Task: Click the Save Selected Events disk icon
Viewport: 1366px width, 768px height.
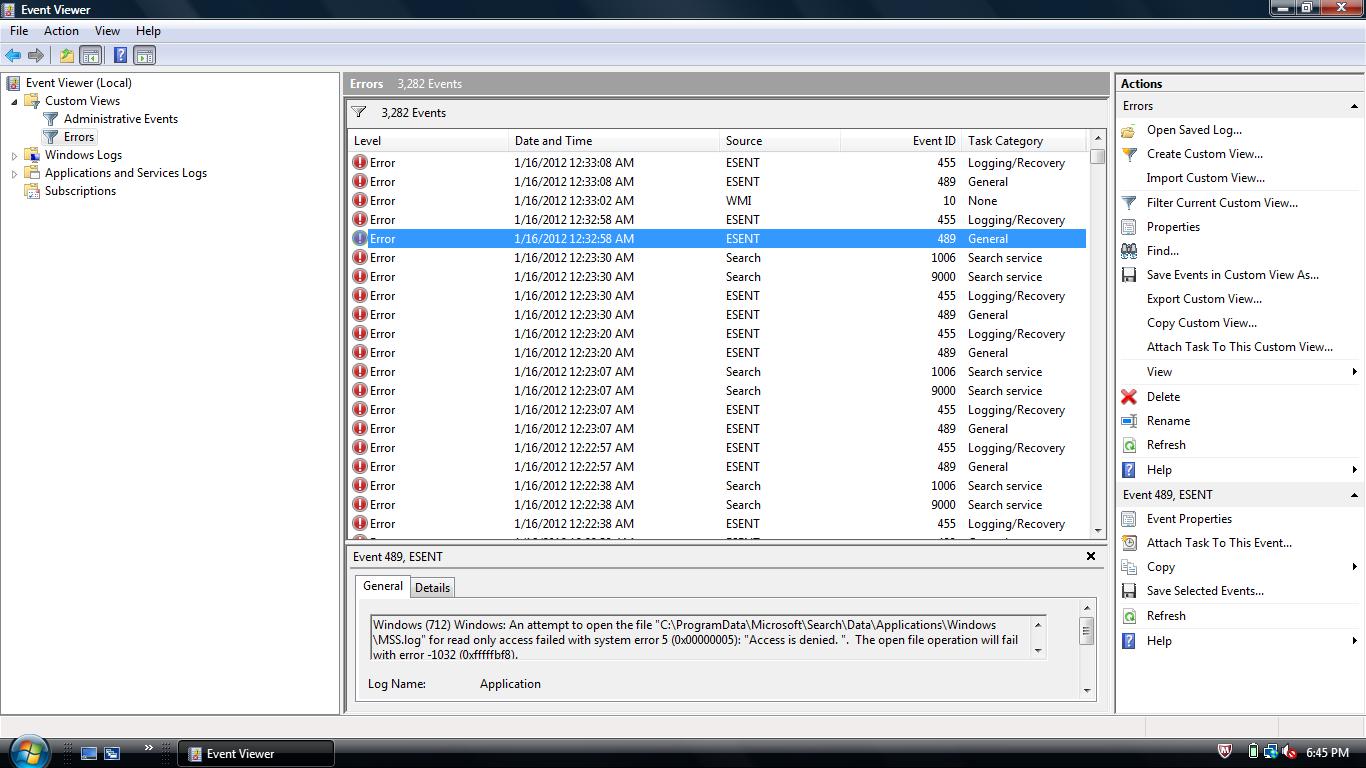Action: click(x=1129, y=591)
